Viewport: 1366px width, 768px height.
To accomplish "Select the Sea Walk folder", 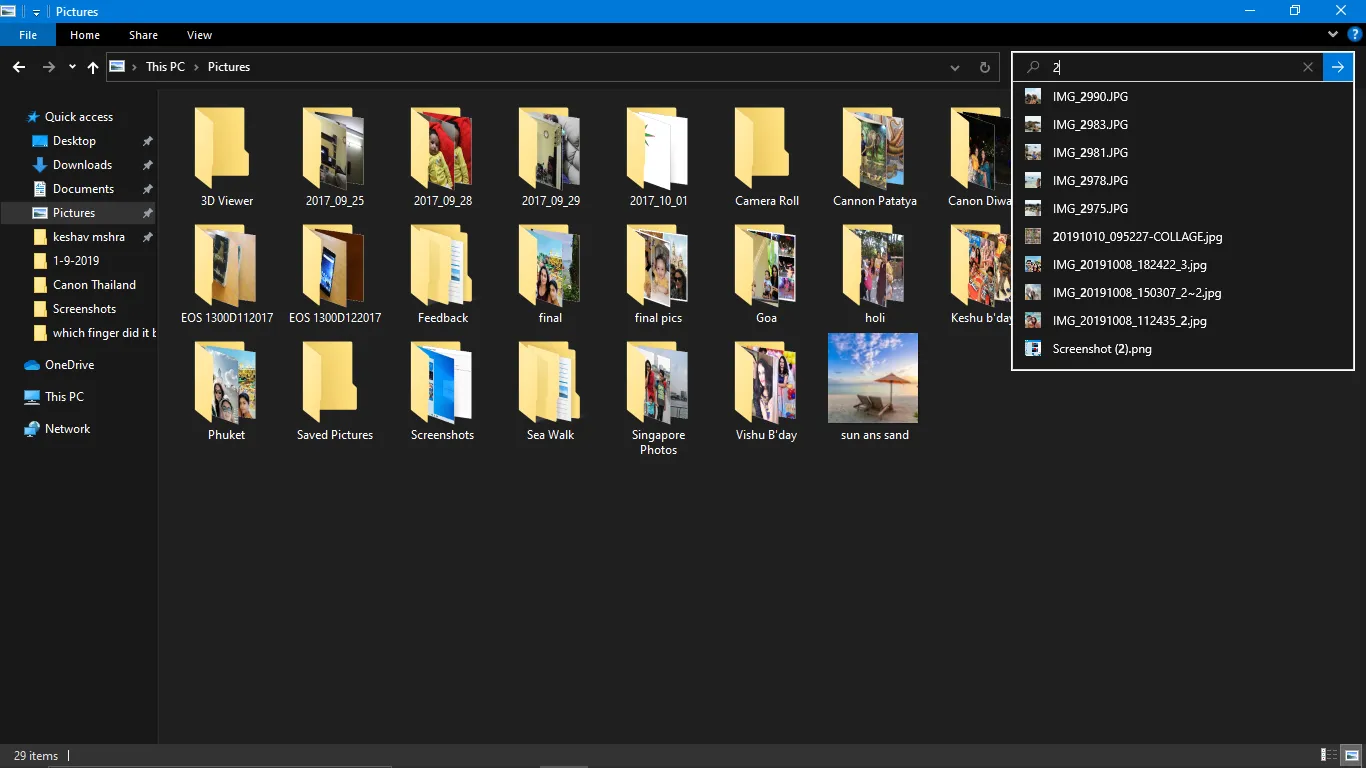I will click(551, 391).
